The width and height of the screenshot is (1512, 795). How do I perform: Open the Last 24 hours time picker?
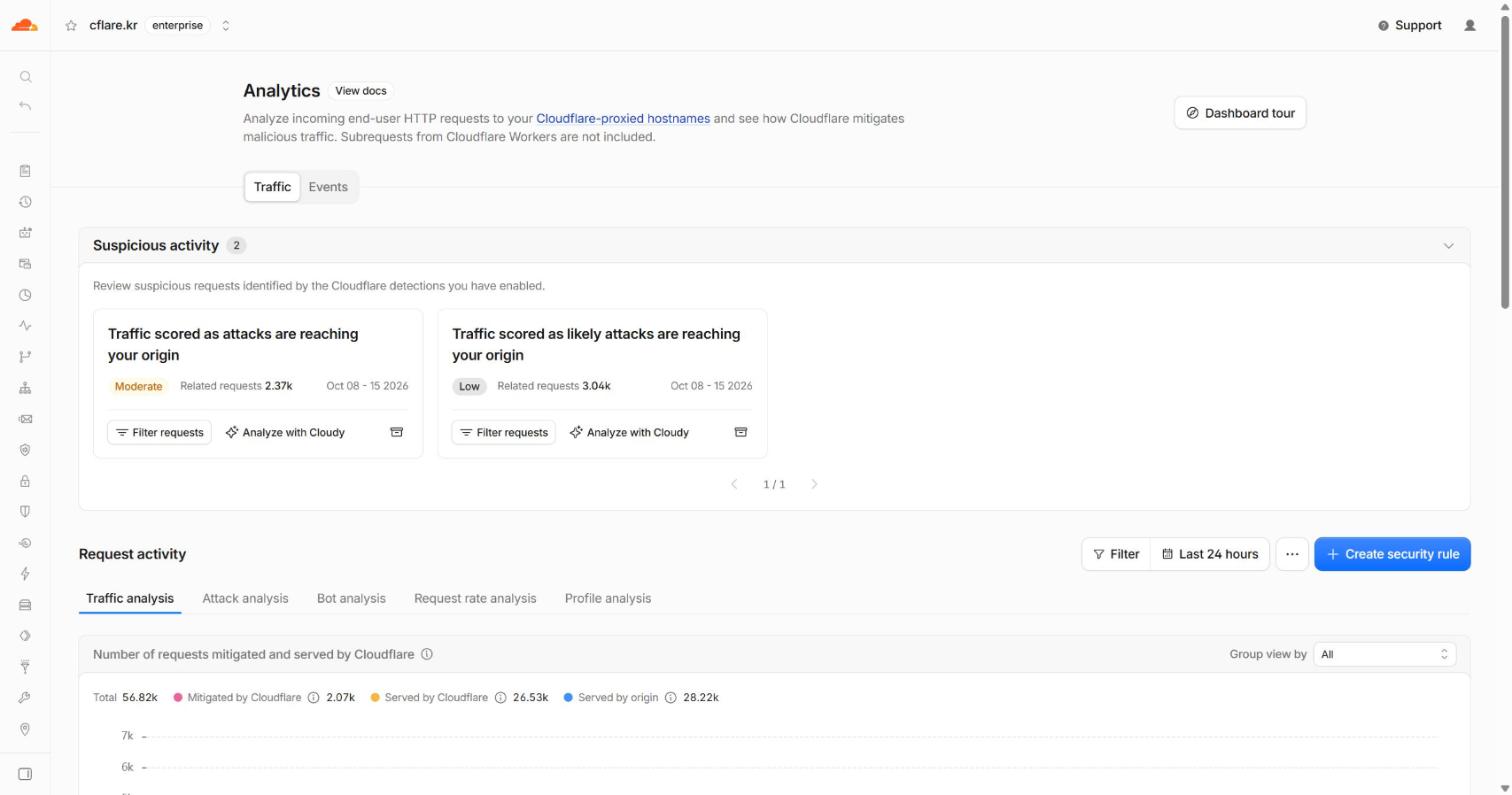[x=1210, y=554]
